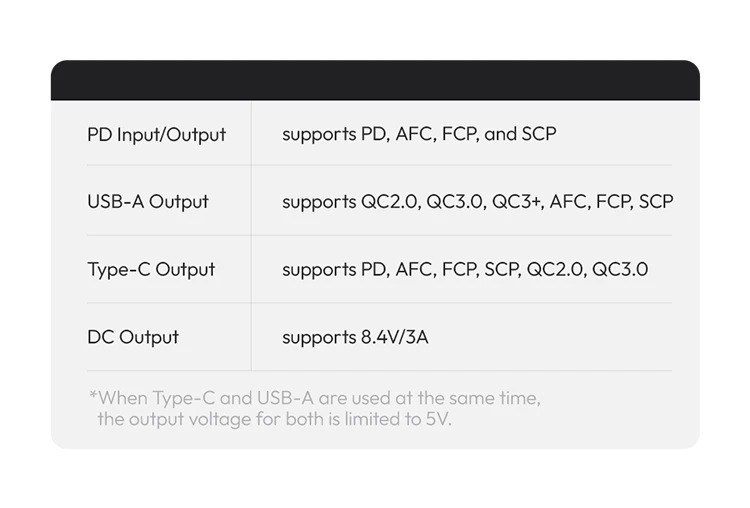Screen dimensions: 750x508
Task: Select the USB-A Output row label
Action: point(148,202)
